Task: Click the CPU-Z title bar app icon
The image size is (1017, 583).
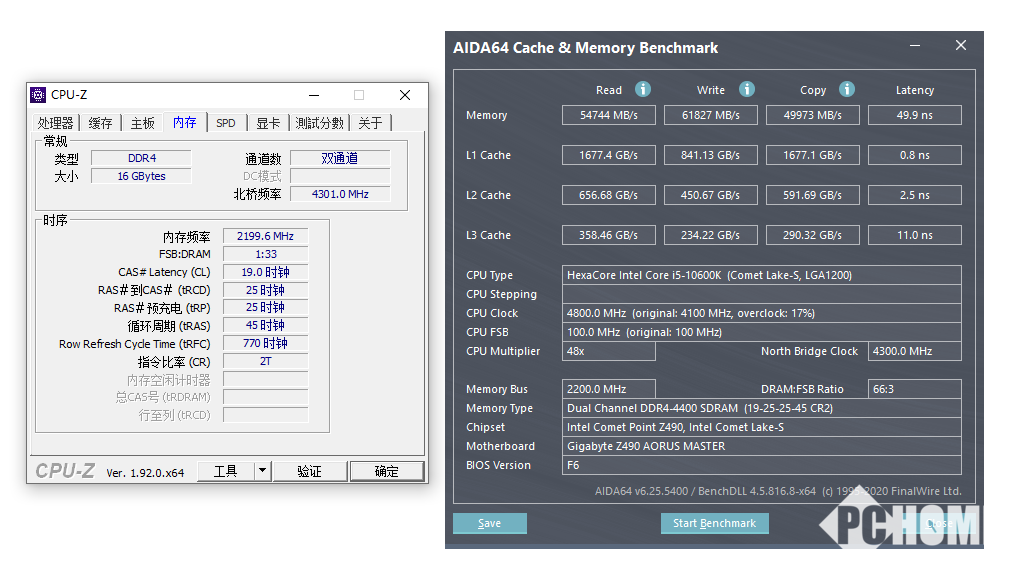Action: (38, 95)
